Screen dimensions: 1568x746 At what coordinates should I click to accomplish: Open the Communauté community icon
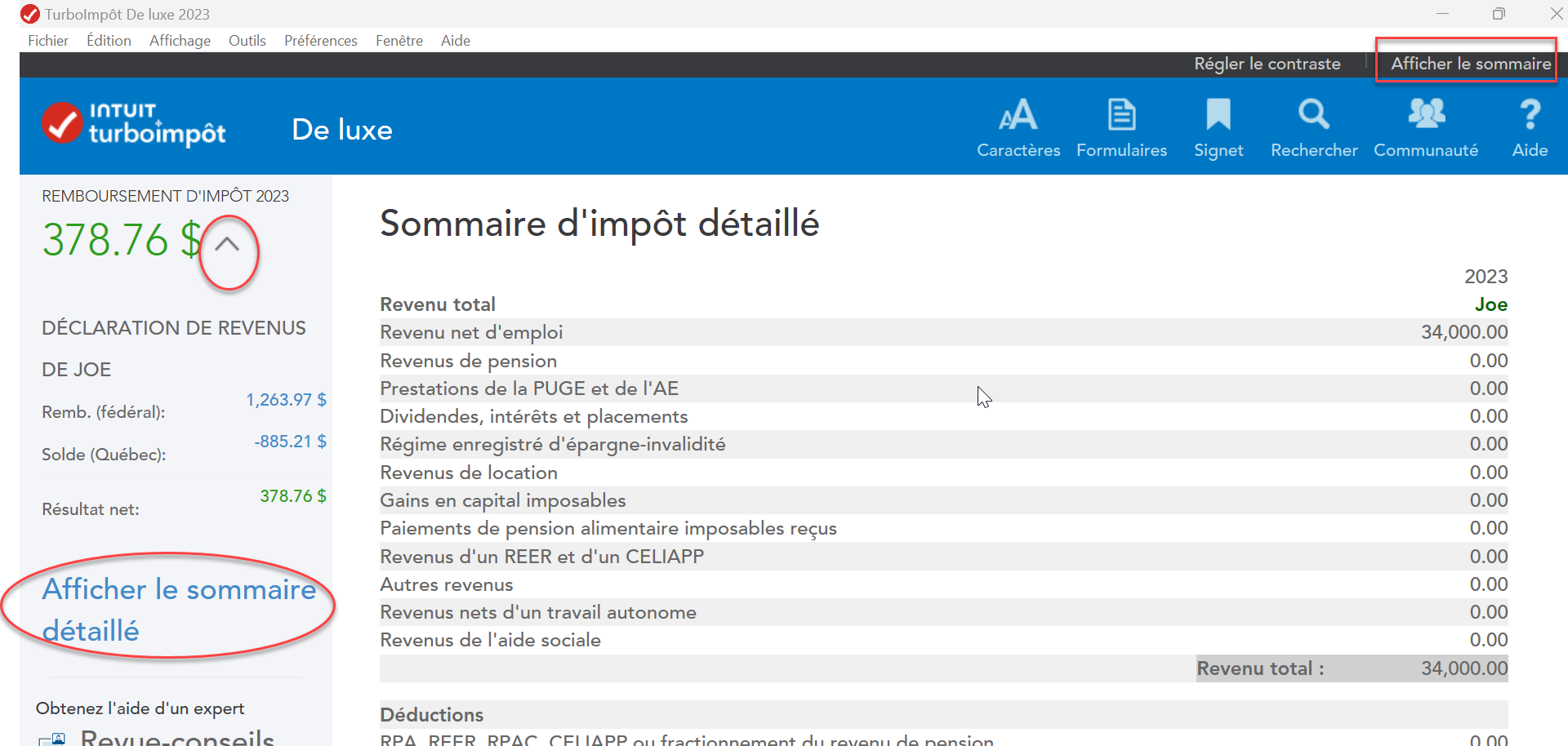(1426, 113)
